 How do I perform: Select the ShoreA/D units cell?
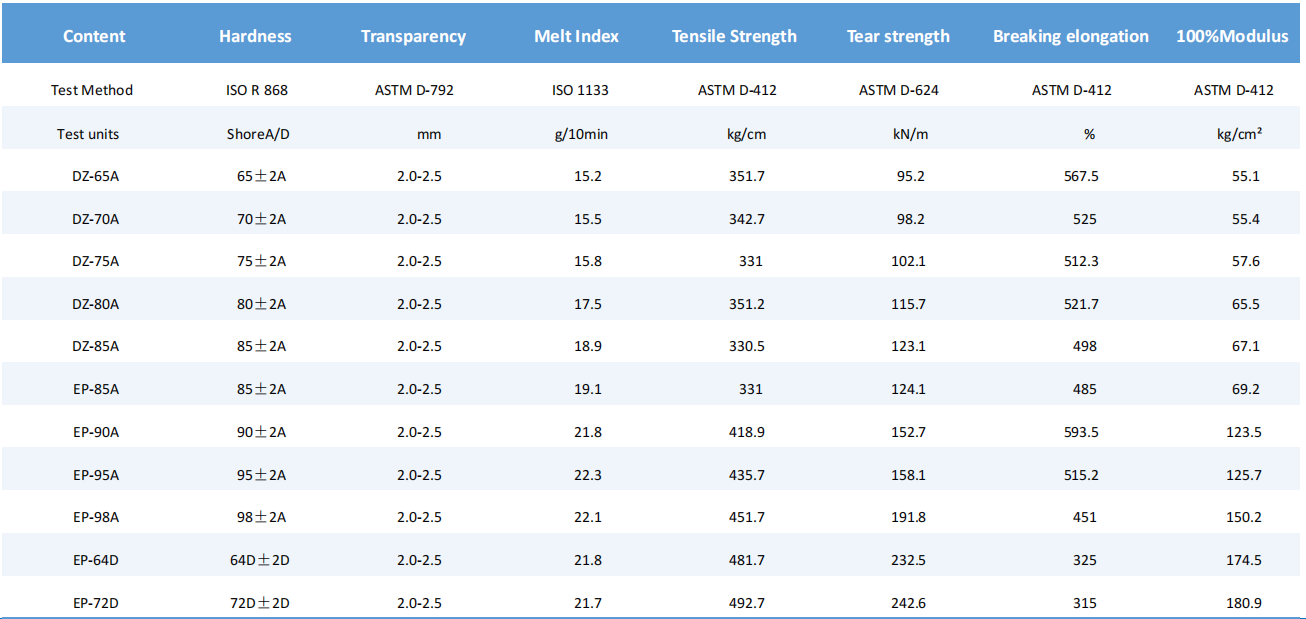tap(257, 133)
